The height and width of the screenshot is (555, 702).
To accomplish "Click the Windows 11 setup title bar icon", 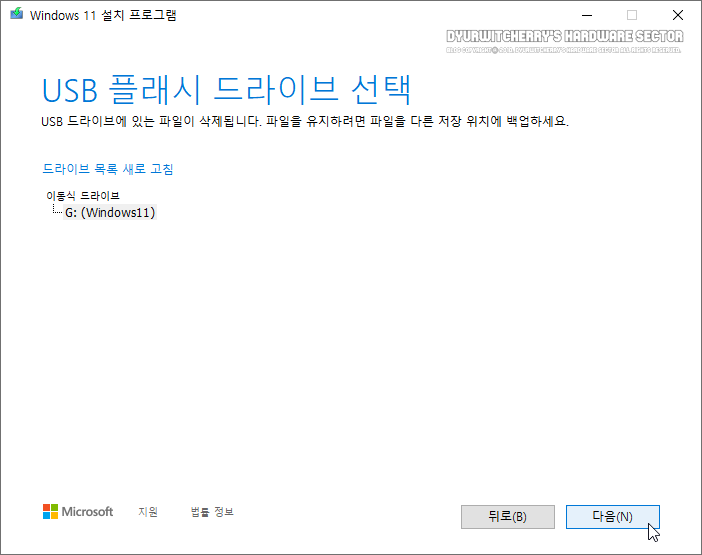I will point(17,14).
